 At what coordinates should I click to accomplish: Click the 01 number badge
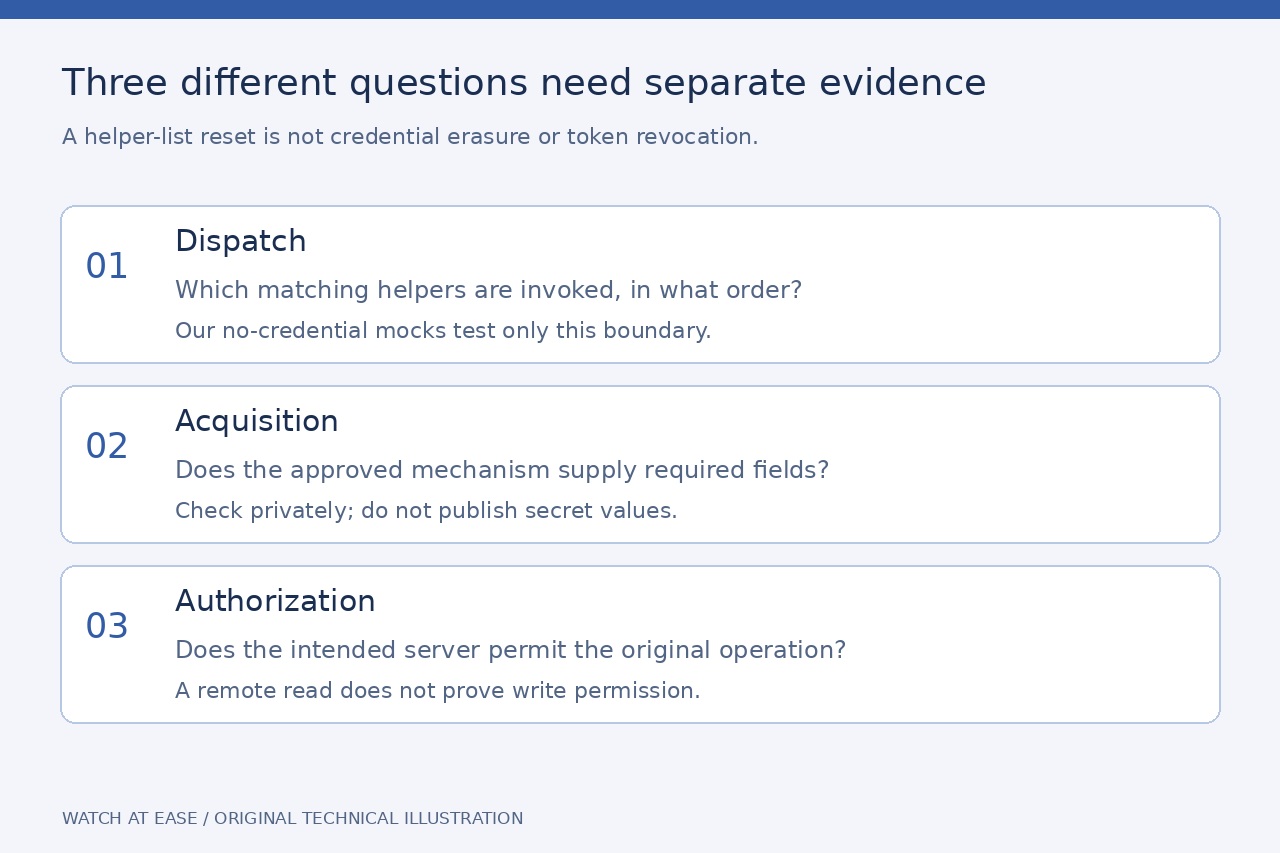tap(107, 267)
